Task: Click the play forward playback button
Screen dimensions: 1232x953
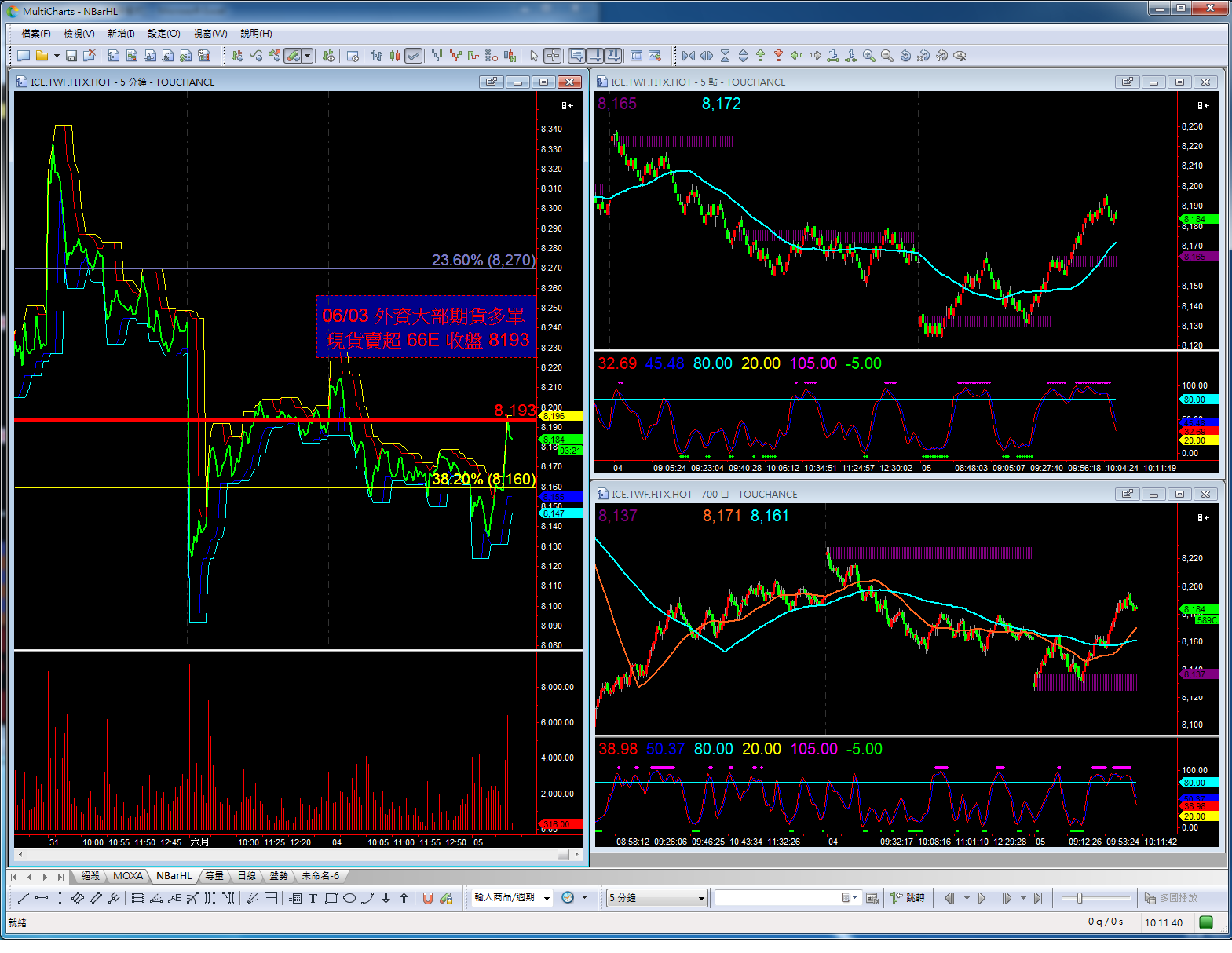Action: pyautogui.click(x=982, y=898)
